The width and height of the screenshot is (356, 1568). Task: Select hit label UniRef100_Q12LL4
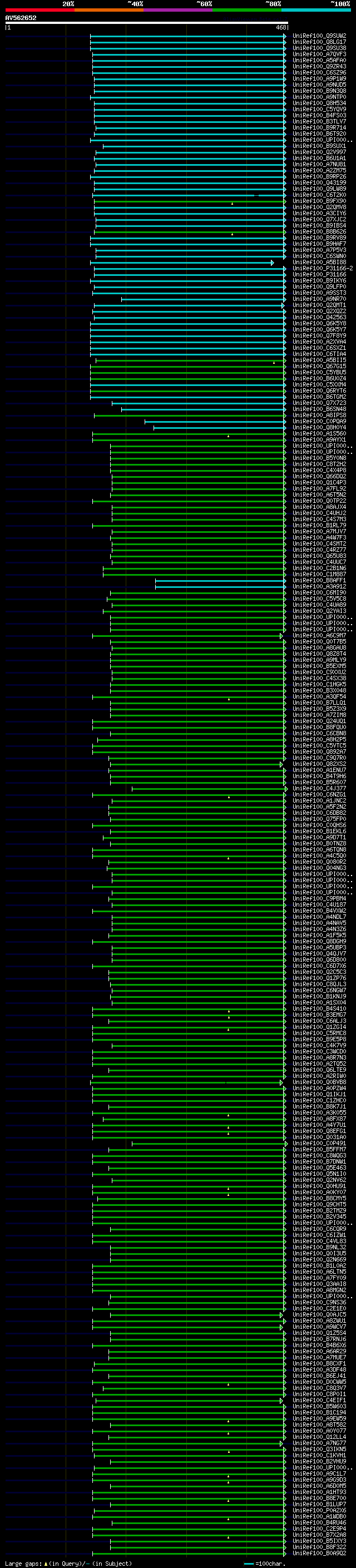pyautogui.click(x=319, y=1437)
